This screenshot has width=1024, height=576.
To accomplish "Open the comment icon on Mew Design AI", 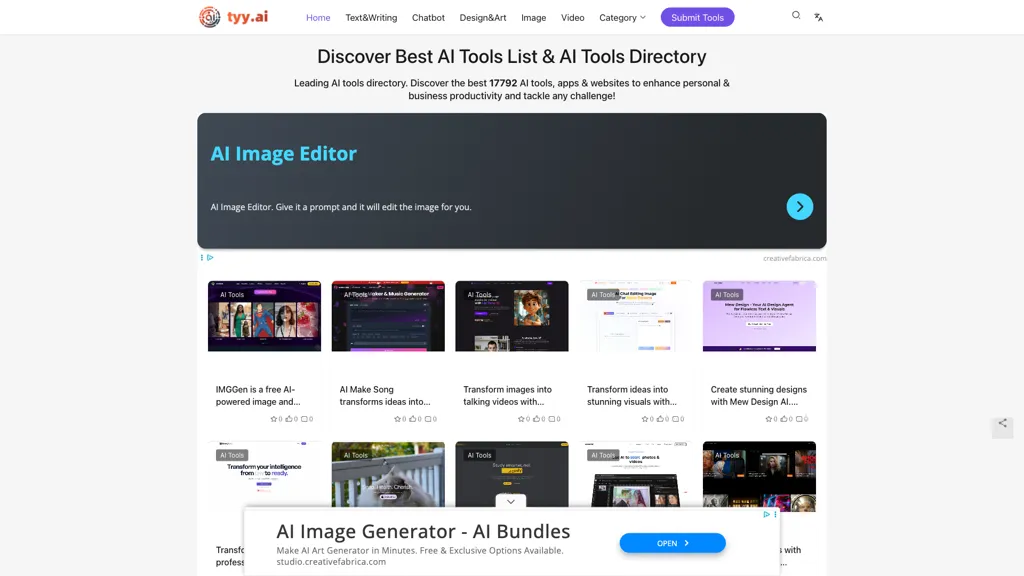I will (x=800, y=418).
